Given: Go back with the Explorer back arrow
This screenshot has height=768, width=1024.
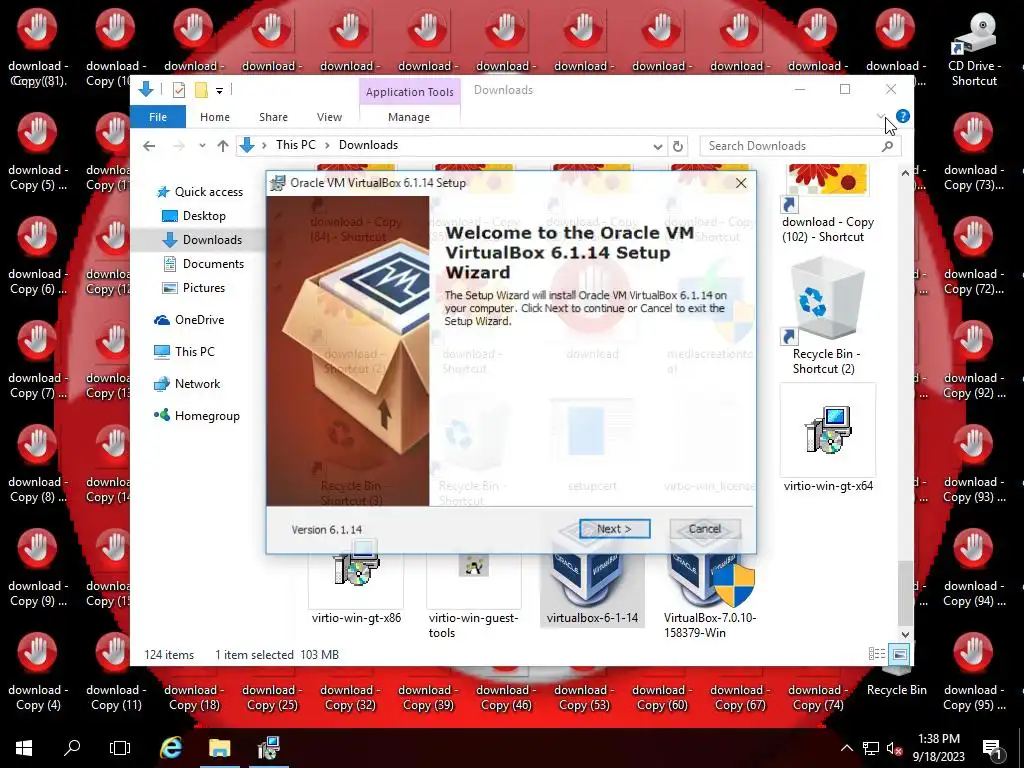Looking at the screenshot, I should 149,146.
